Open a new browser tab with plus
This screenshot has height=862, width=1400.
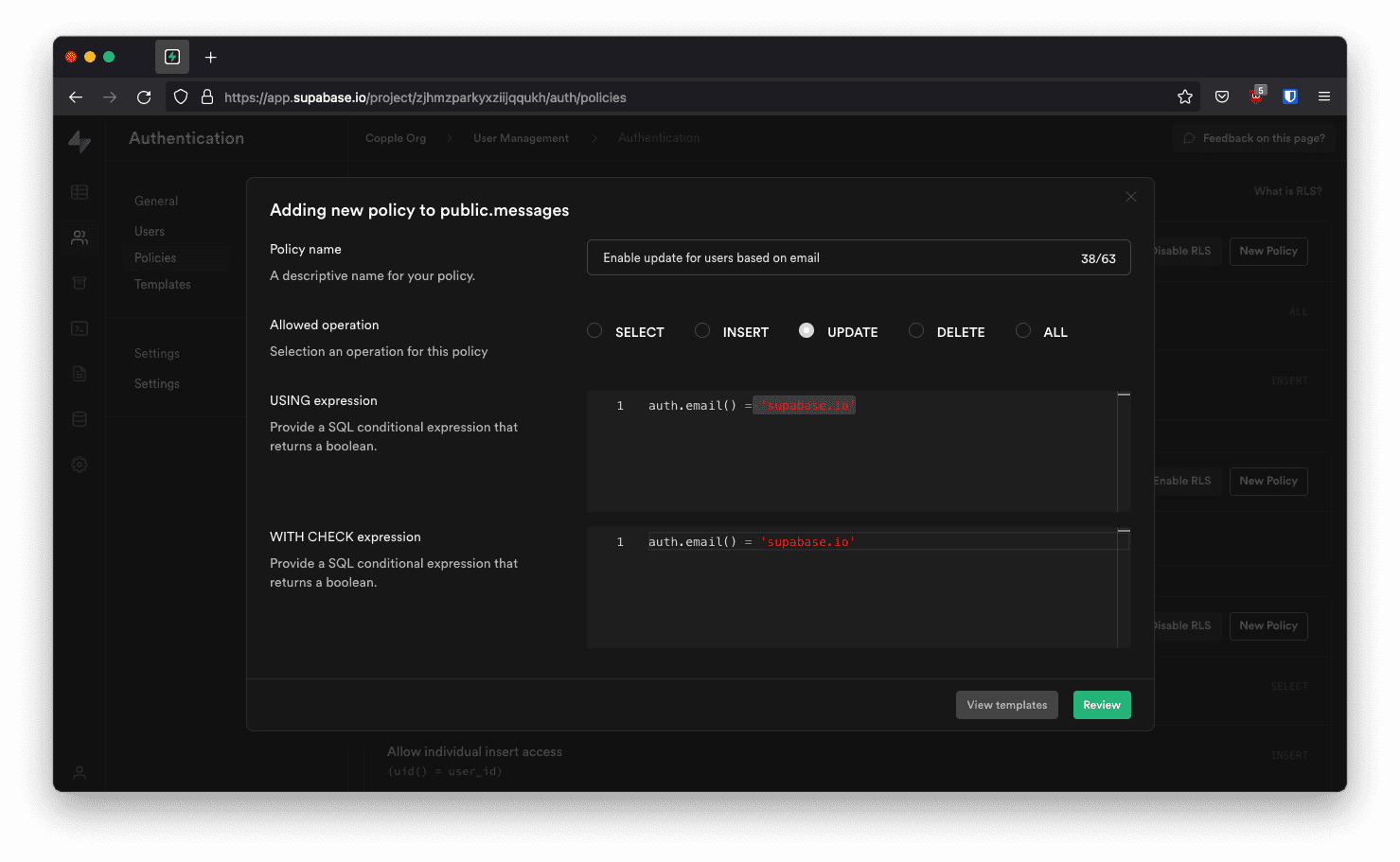(211, 57)
